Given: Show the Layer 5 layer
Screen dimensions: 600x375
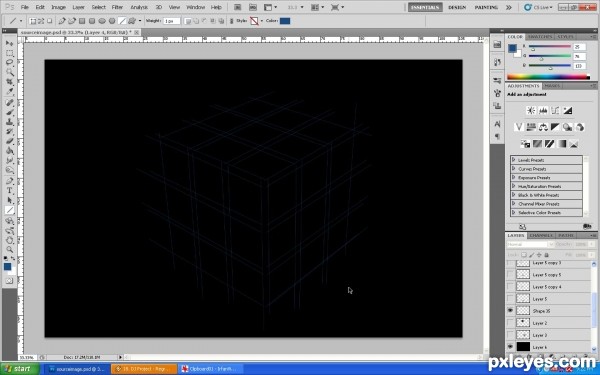Looking at the screenshot, I should [x=510, y=298].
